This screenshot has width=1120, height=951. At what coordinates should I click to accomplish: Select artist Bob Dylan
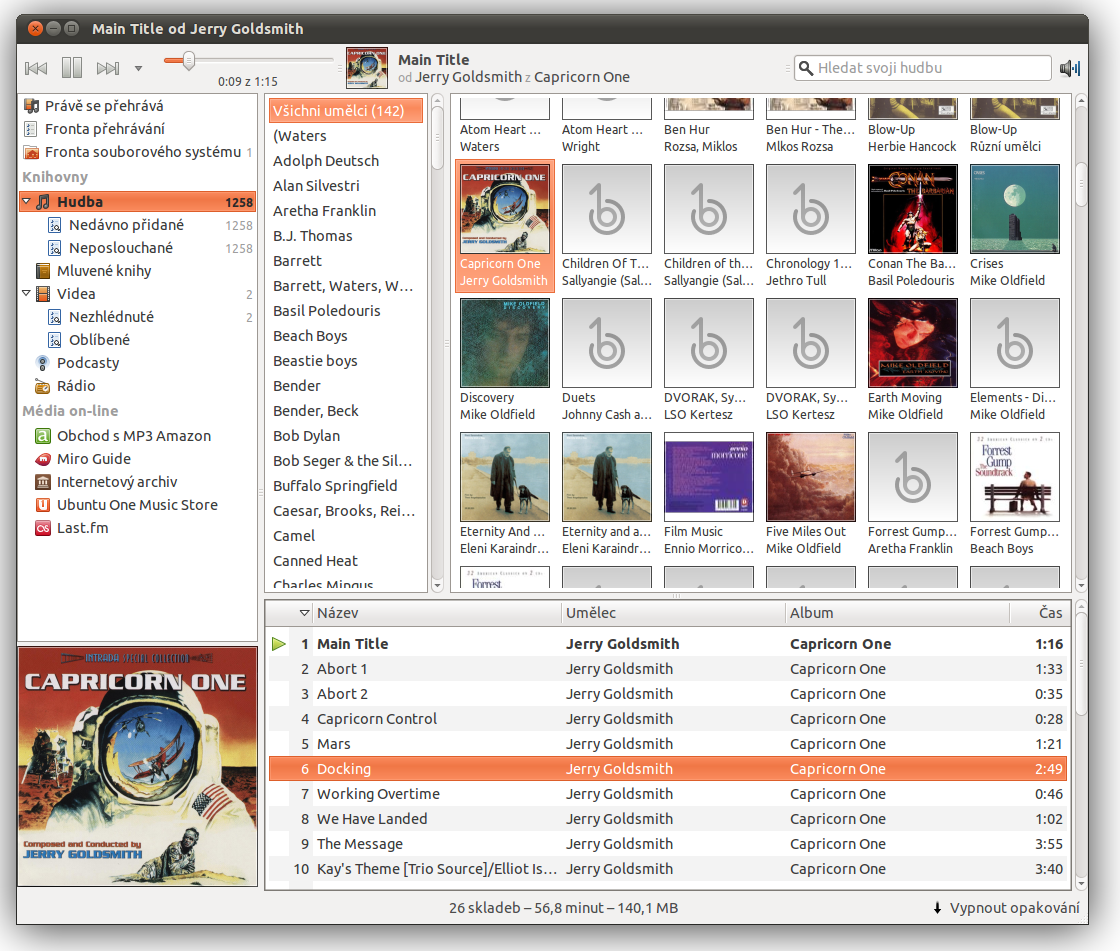tap(306, 436)
